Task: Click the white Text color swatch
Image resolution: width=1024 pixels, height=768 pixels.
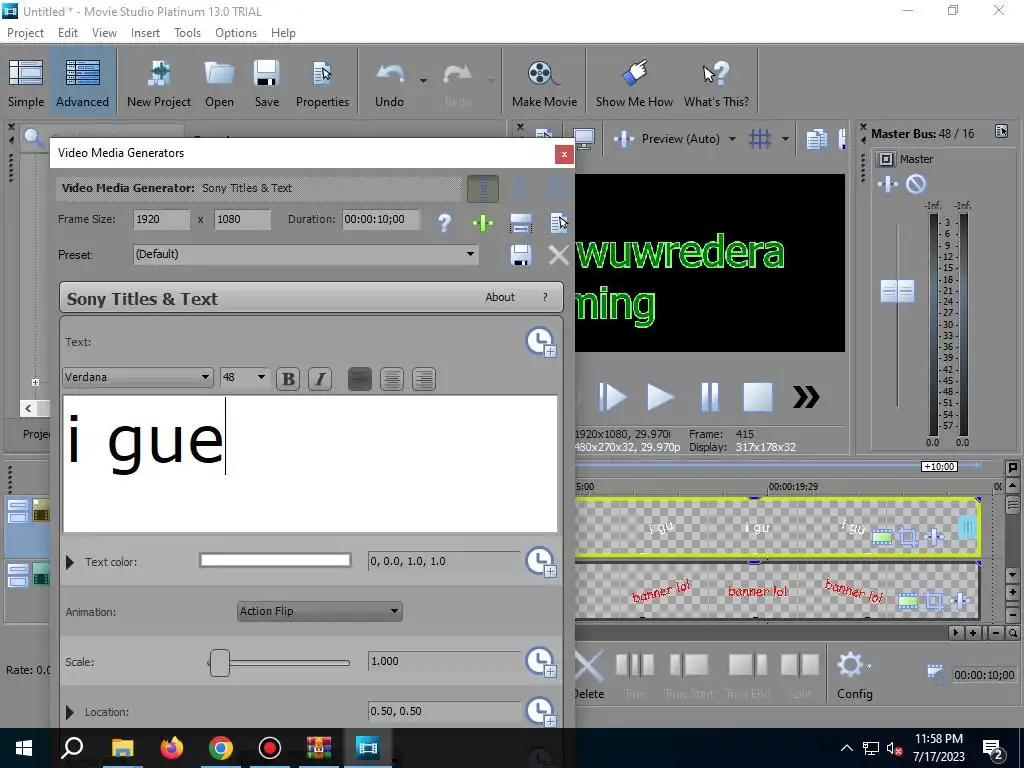Action: pos(275,560)
